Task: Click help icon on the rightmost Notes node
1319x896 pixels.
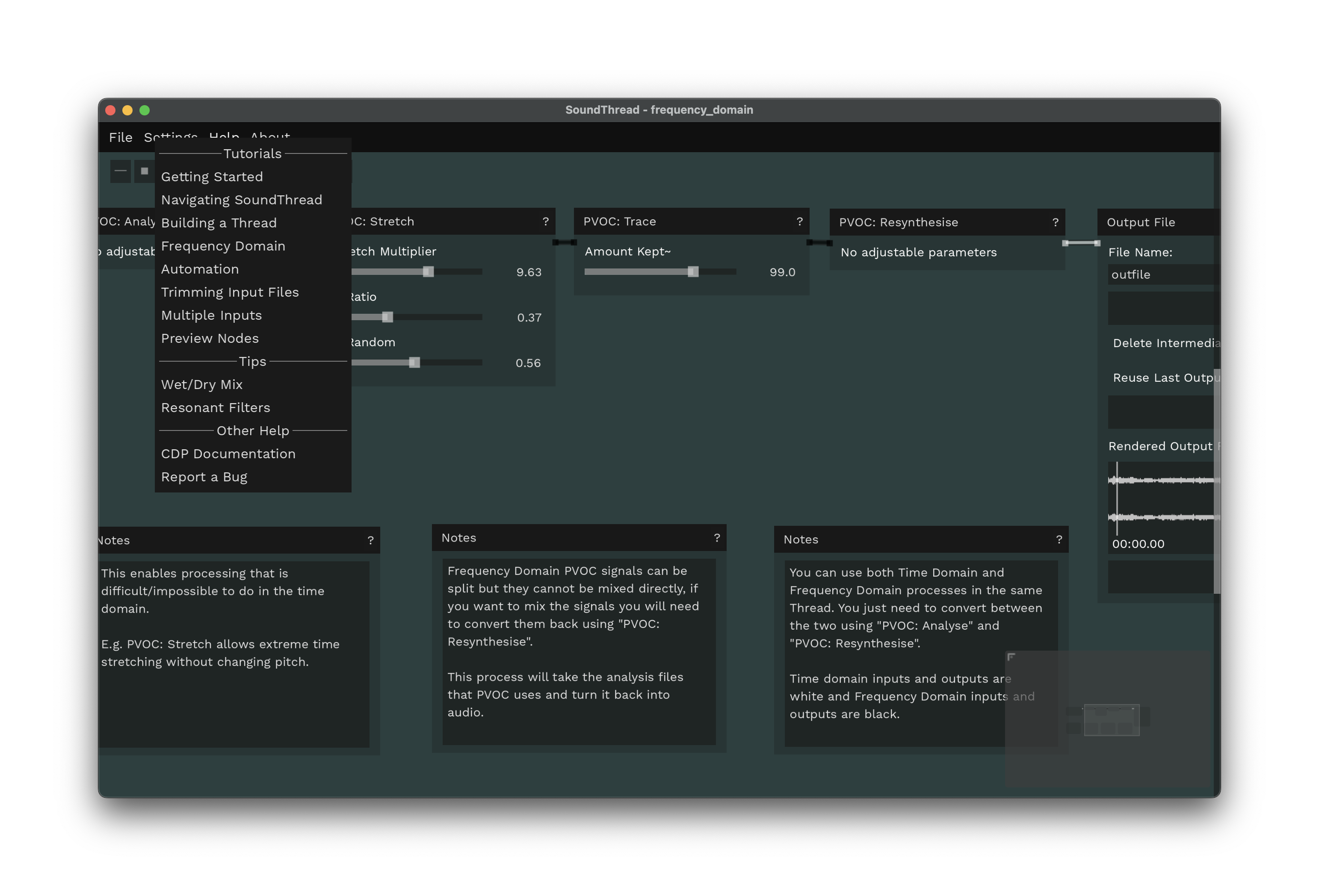Action: point(1059,539)
